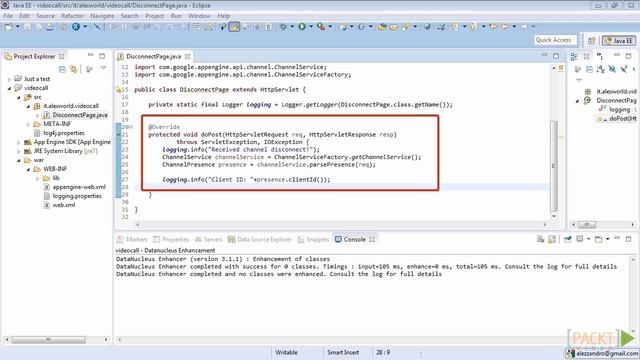Click the Debug bug toolbar icon

[x=283, y=27]
